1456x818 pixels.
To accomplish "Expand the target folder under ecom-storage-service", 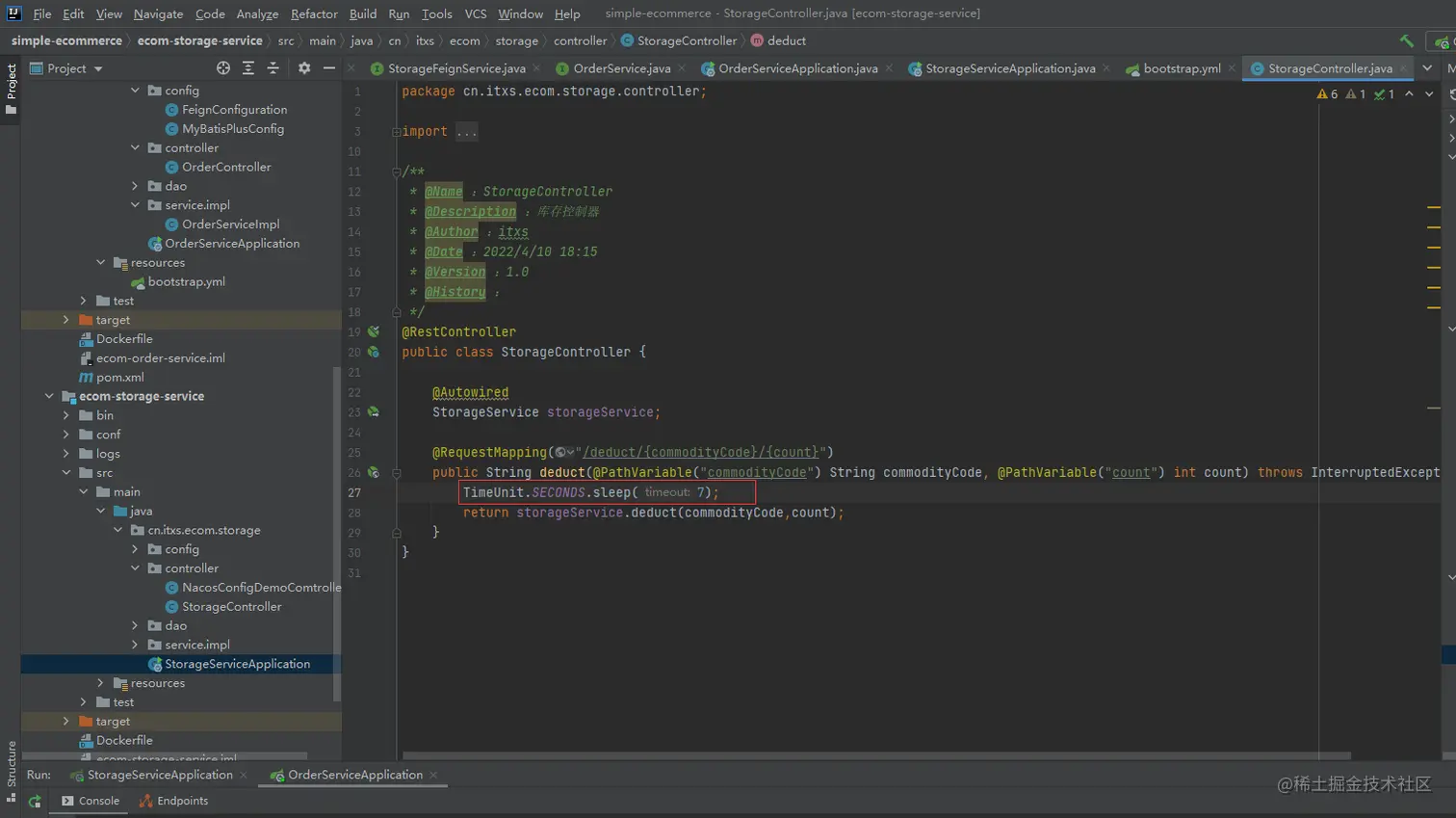I will [x=65, y=722].
